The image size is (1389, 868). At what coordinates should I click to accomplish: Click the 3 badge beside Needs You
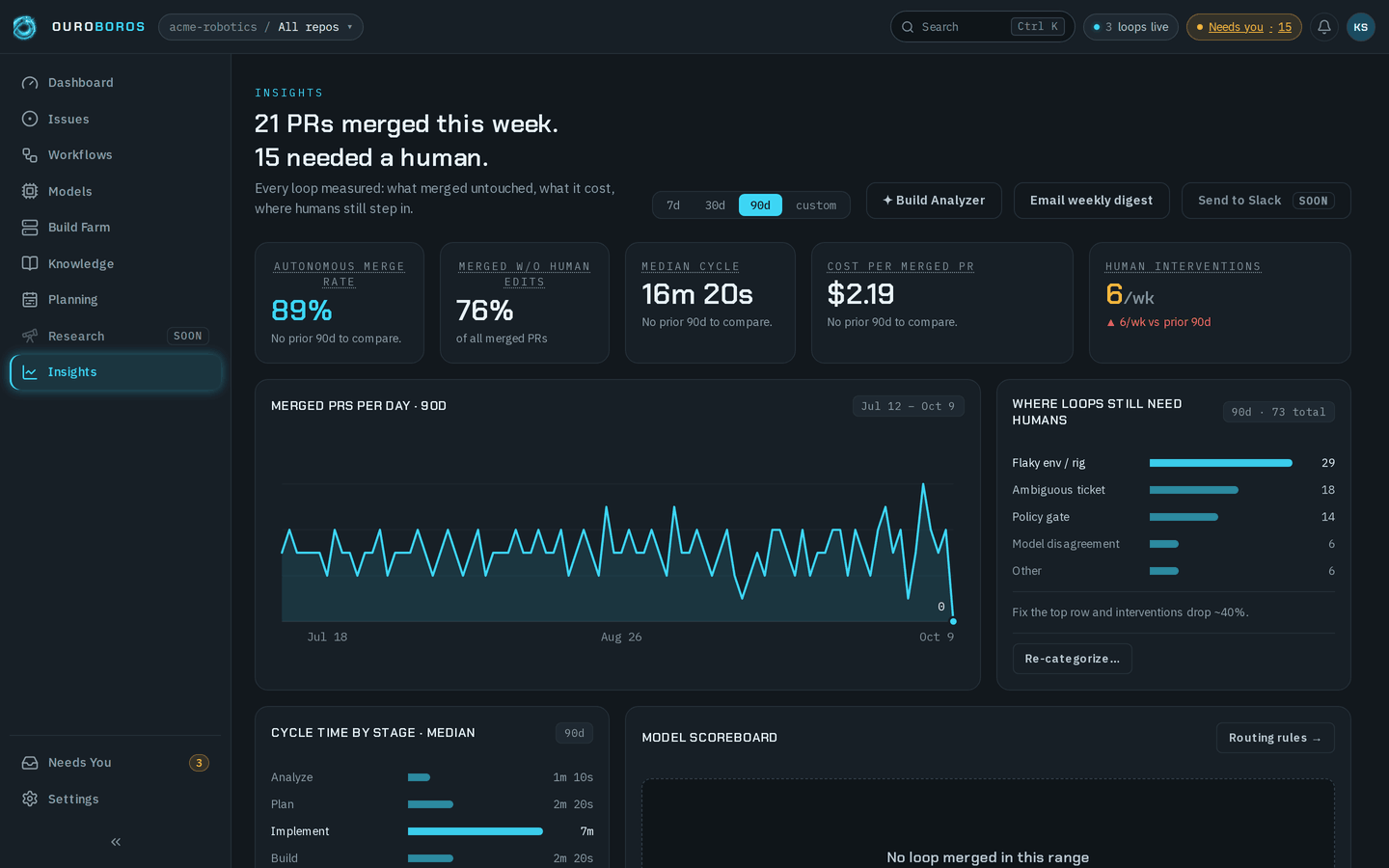(199, 763)
